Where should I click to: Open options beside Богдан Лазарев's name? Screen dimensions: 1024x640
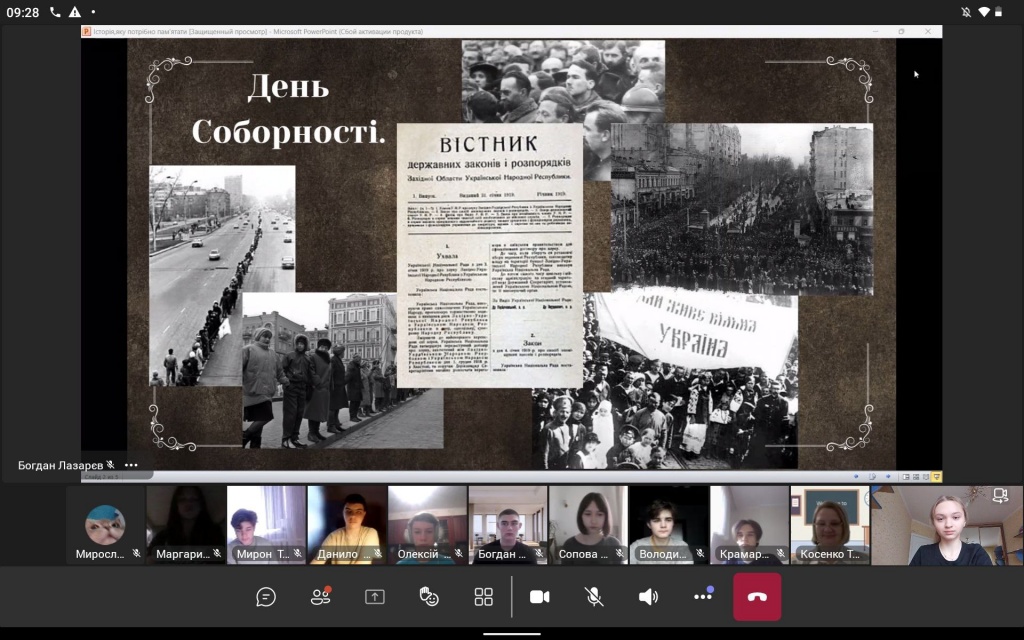click(131, 465)
